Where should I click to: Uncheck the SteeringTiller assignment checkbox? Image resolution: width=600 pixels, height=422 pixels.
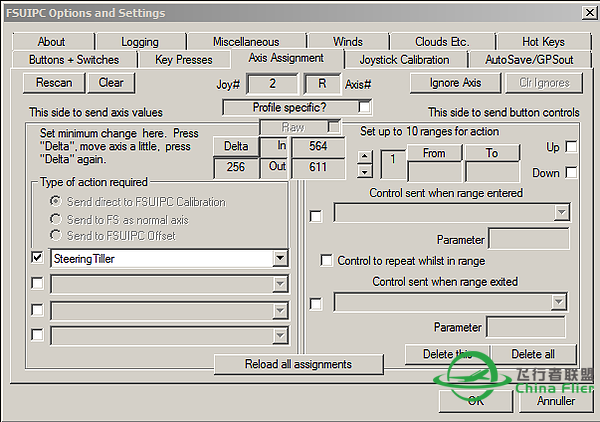pyautogui.click(x=37, y=258)
